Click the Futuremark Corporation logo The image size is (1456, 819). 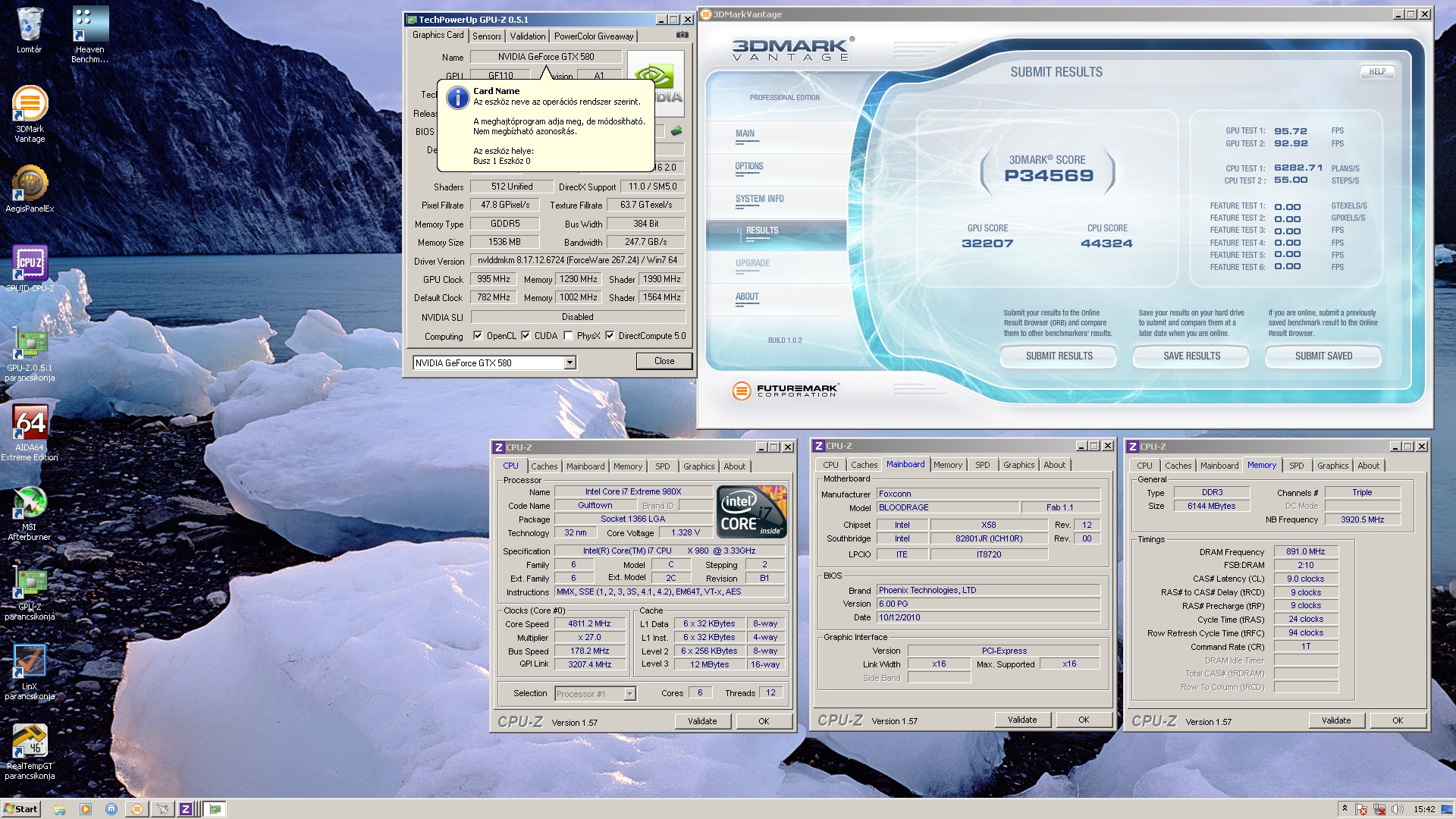point(785,391)
